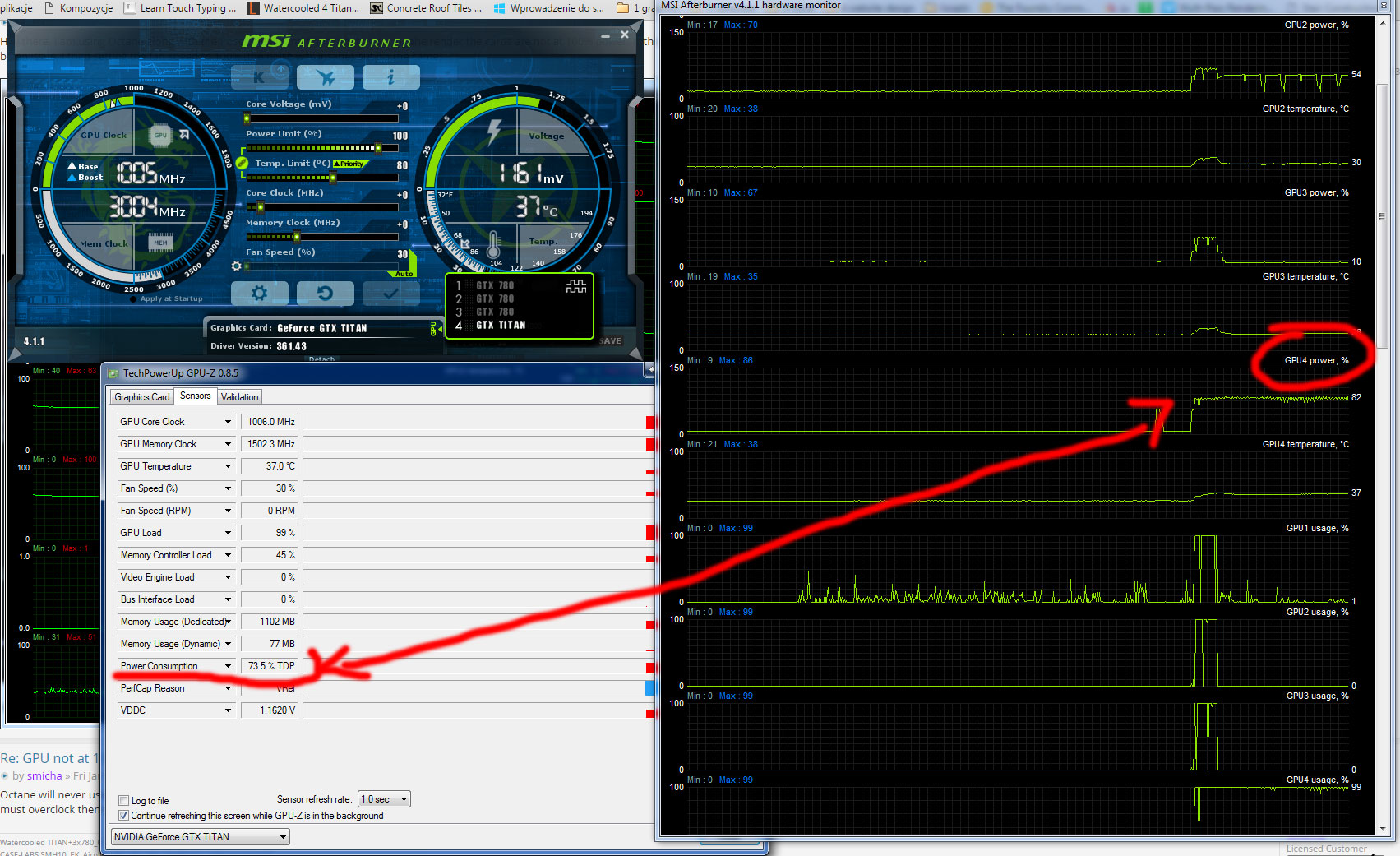Click the GPU-Z window title icon

click(113, 373)
